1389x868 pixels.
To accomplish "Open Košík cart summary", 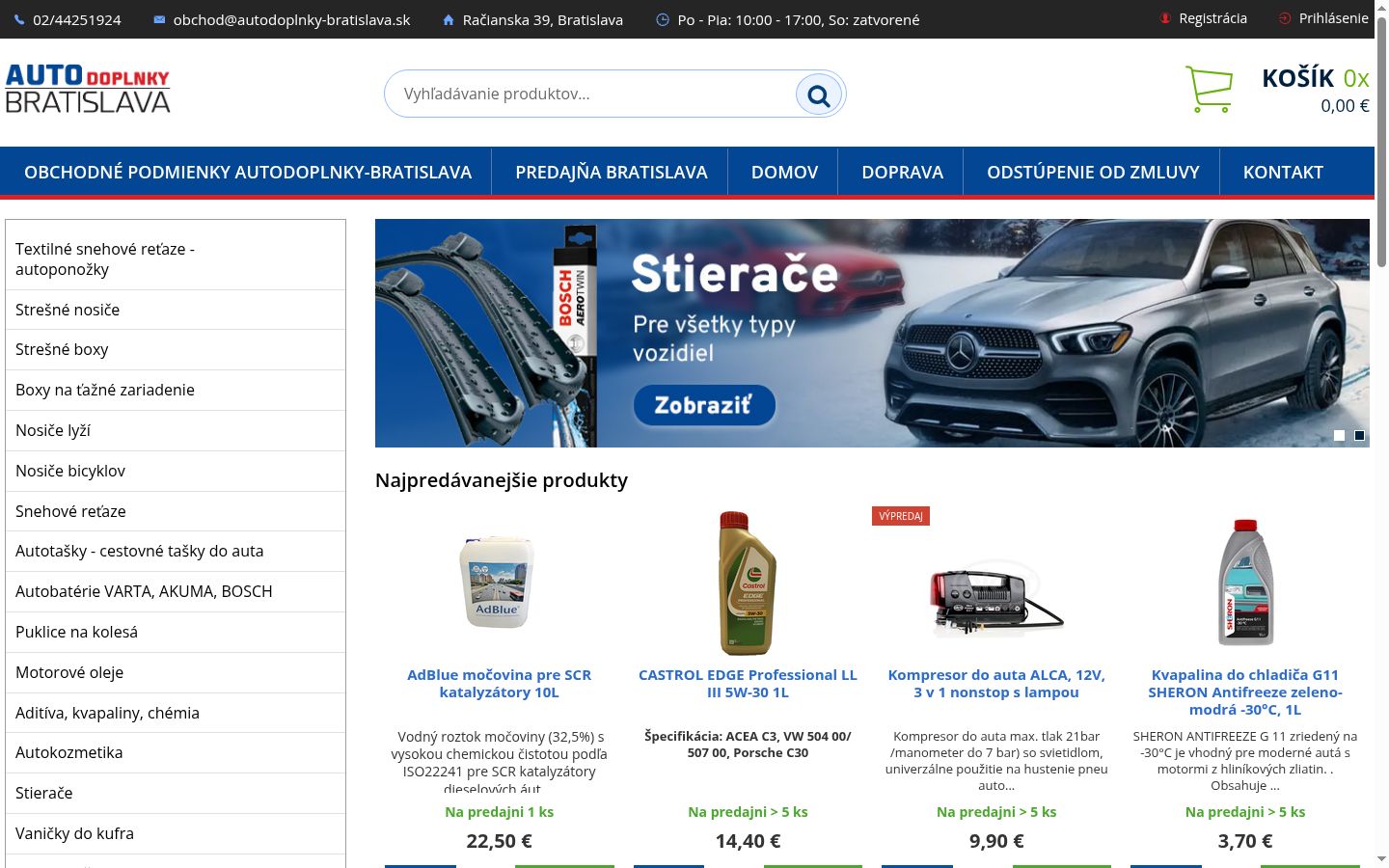I will [1316, 90].
